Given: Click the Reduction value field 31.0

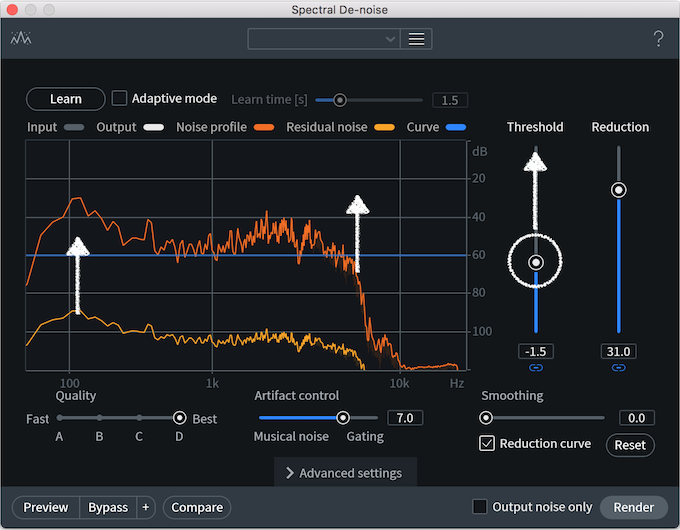Looking at the screenshot, I should click(x=618, y=351).
